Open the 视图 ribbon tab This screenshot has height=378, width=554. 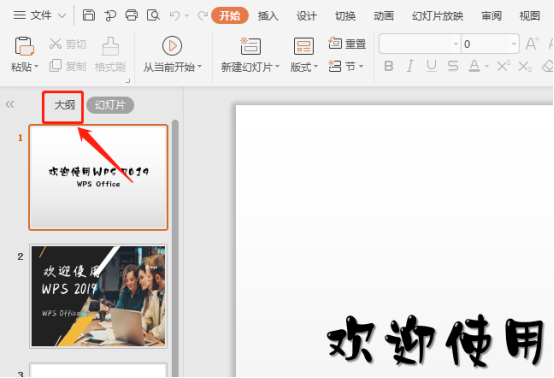pyautogui.click(x=530, y=16)
